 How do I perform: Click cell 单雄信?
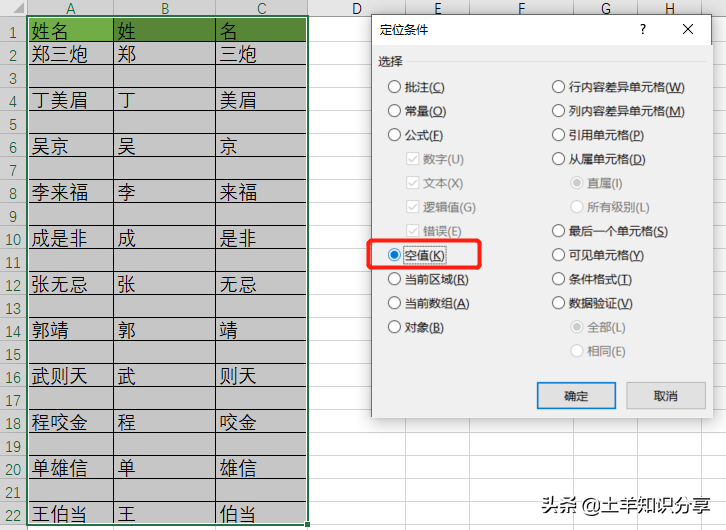tap(71, 468)
